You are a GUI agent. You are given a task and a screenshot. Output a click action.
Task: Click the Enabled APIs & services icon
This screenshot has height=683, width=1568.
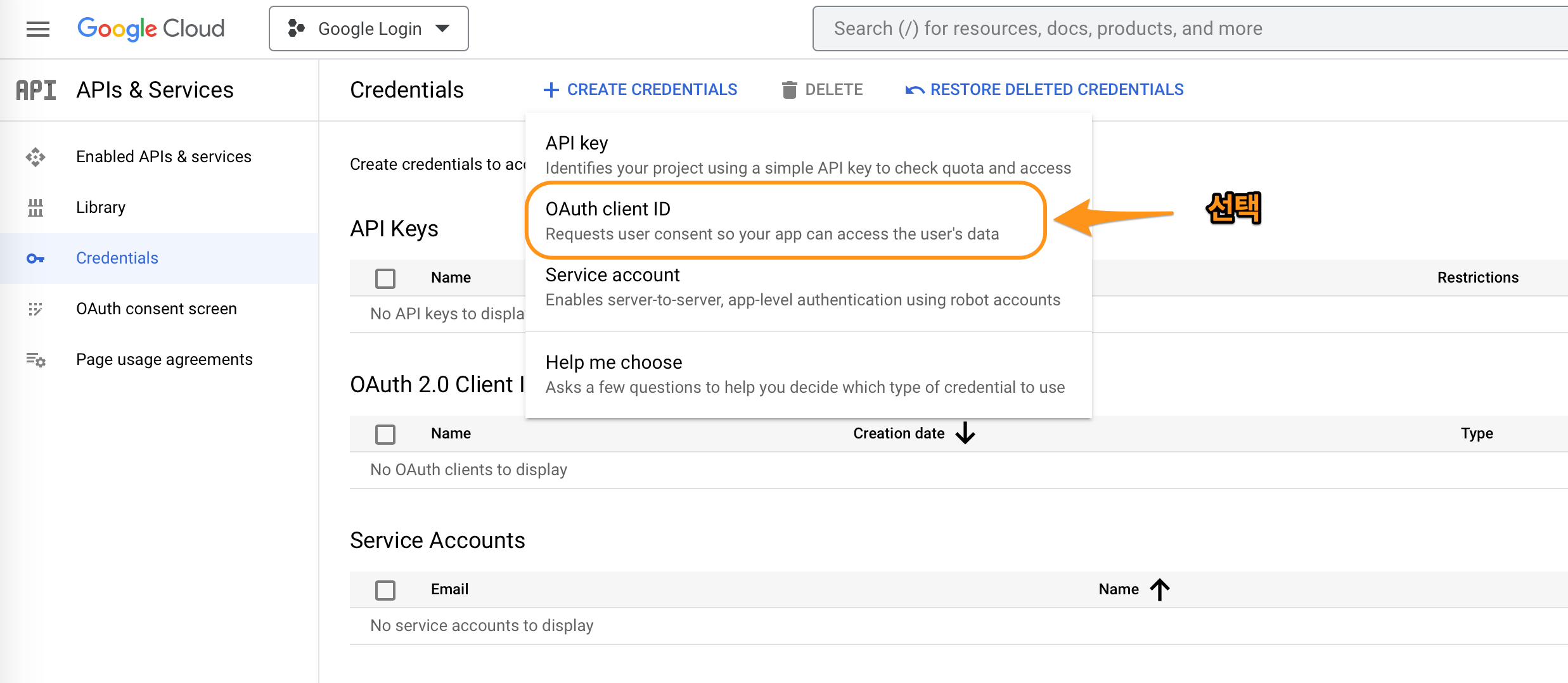[x=35, y=157]
